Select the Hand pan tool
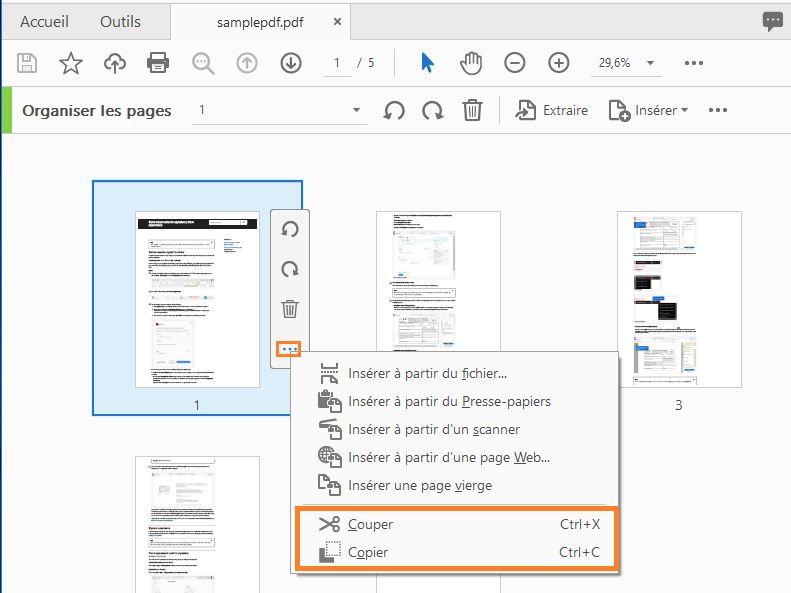Screen dimensions: 791x593 (471, 63)
